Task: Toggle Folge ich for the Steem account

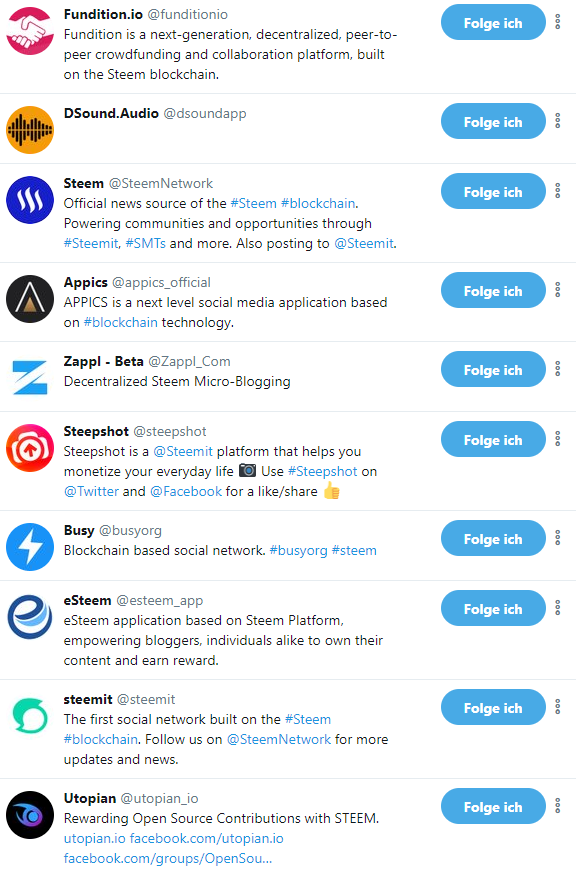Action: pyautogui.click(x=493, y=192)
